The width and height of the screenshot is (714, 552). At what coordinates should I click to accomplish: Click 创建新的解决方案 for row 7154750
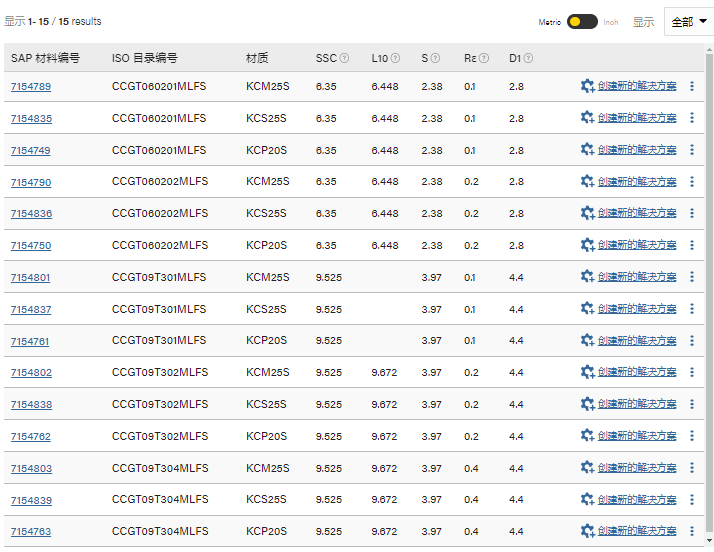pyautogui.click(x=637, y=246)
